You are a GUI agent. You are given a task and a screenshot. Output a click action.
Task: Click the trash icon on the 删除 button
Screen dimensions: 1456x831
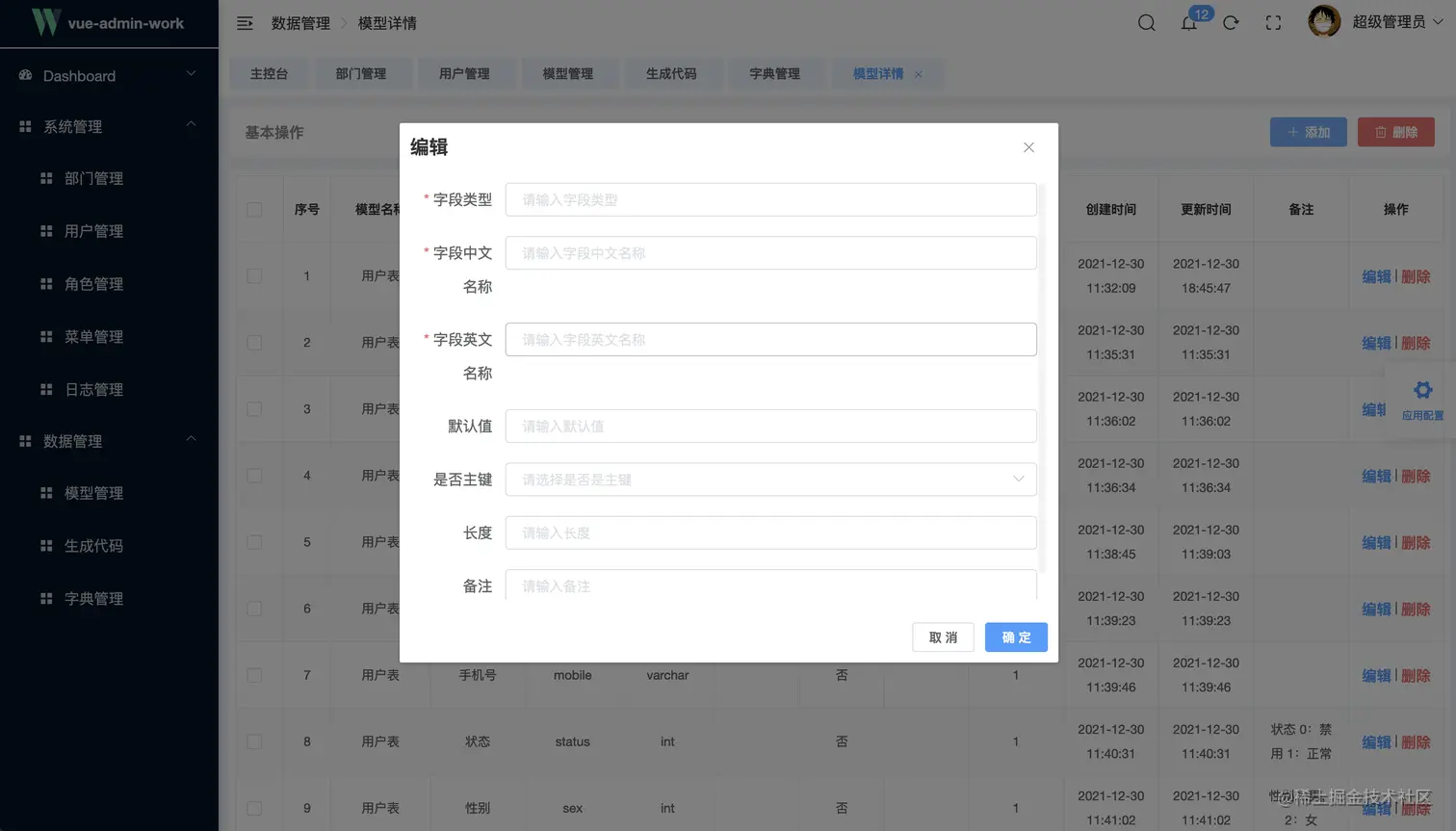click(x=1381, y=132)
